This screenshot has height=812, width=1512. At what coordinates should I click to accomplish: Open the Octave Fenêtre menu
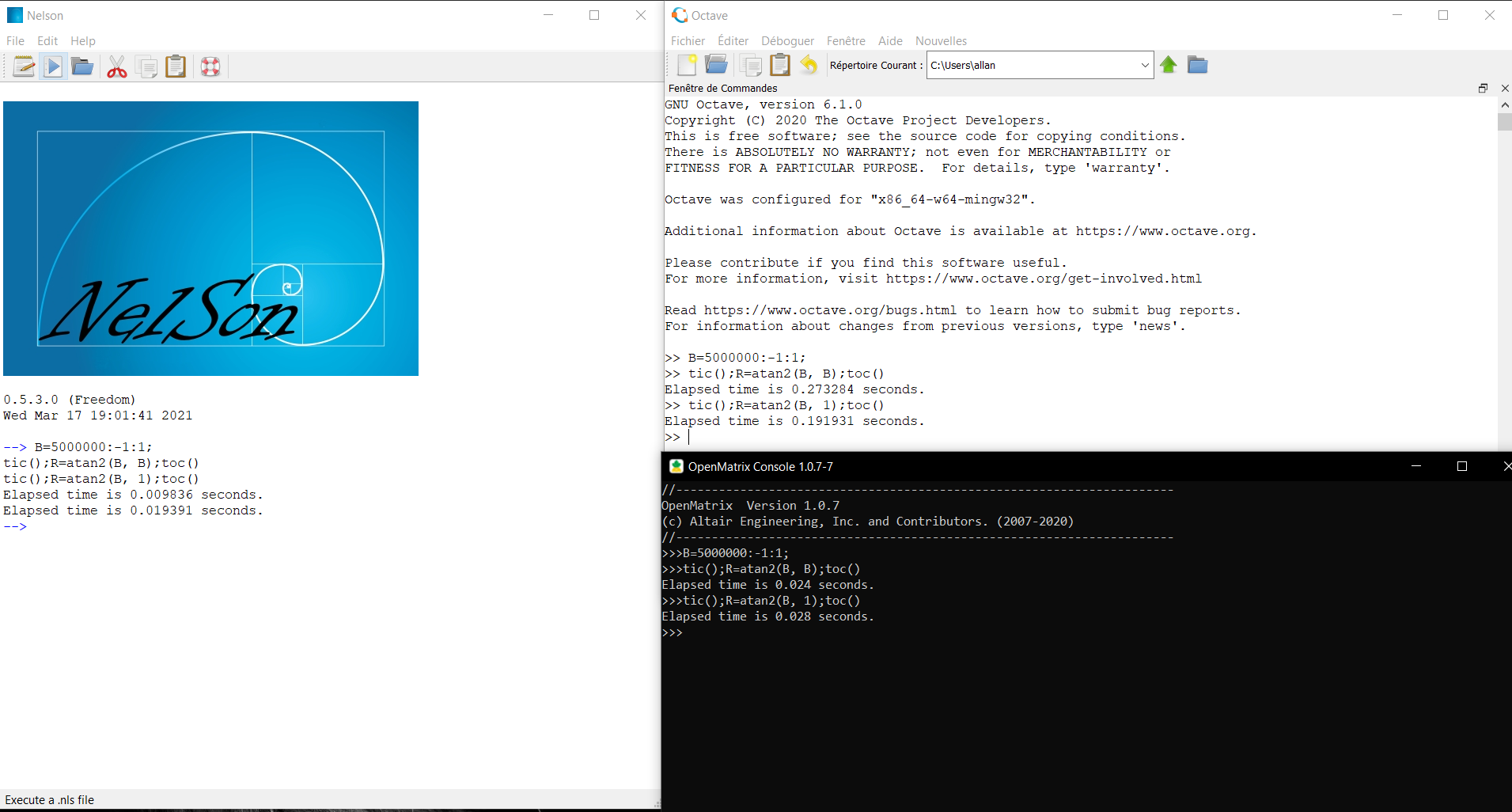click(846, 41)
